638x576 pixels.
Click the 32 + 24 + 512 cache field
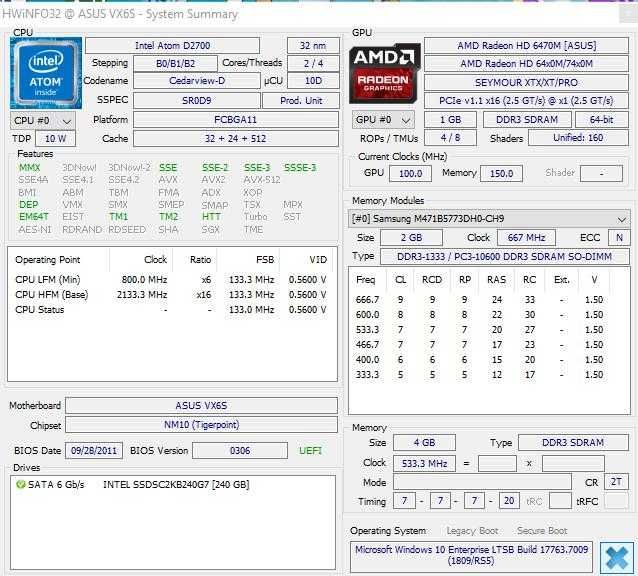tap(236, 138)
